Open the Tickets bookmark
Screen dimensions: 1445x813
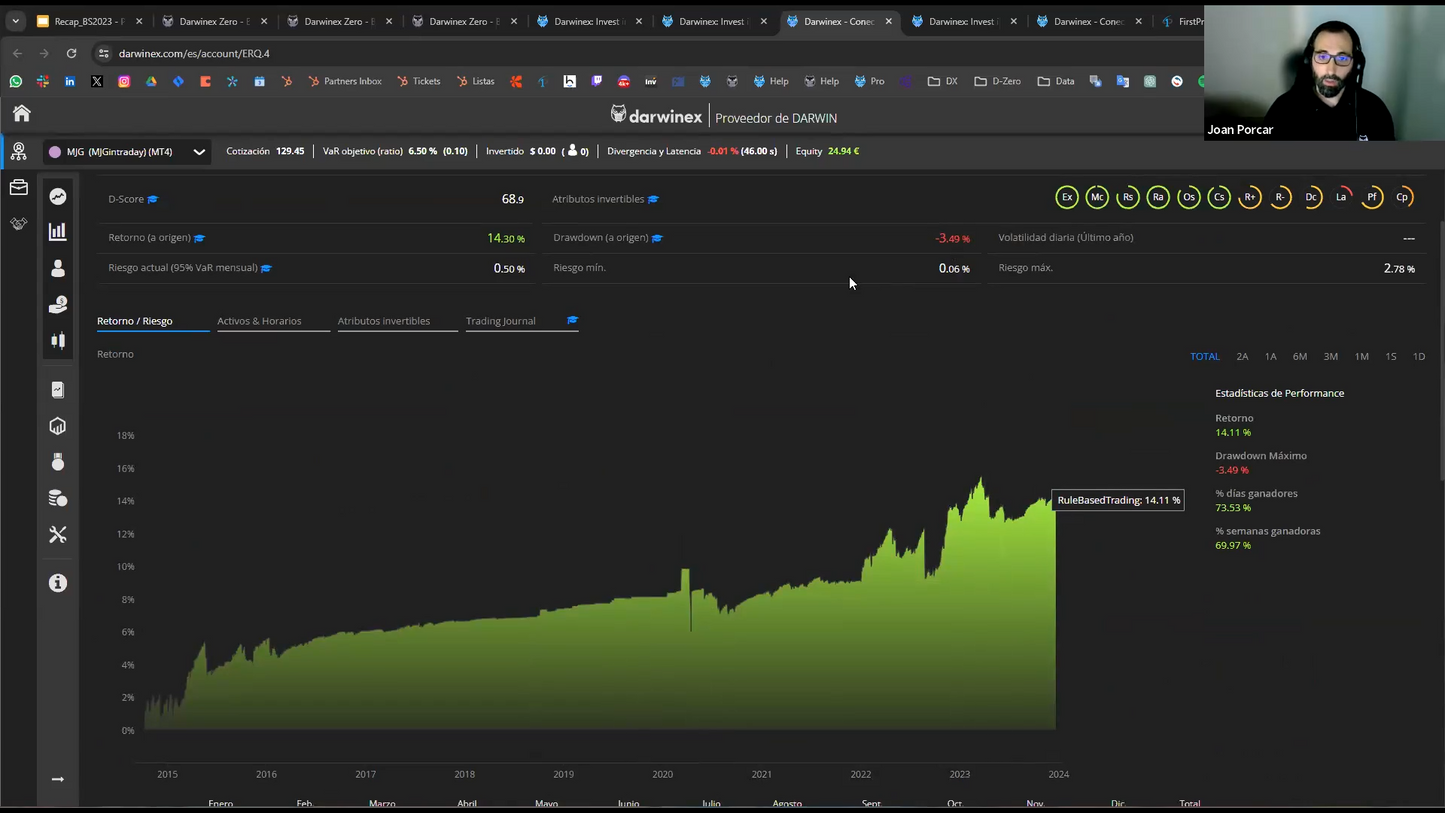(x=418, y=82)
